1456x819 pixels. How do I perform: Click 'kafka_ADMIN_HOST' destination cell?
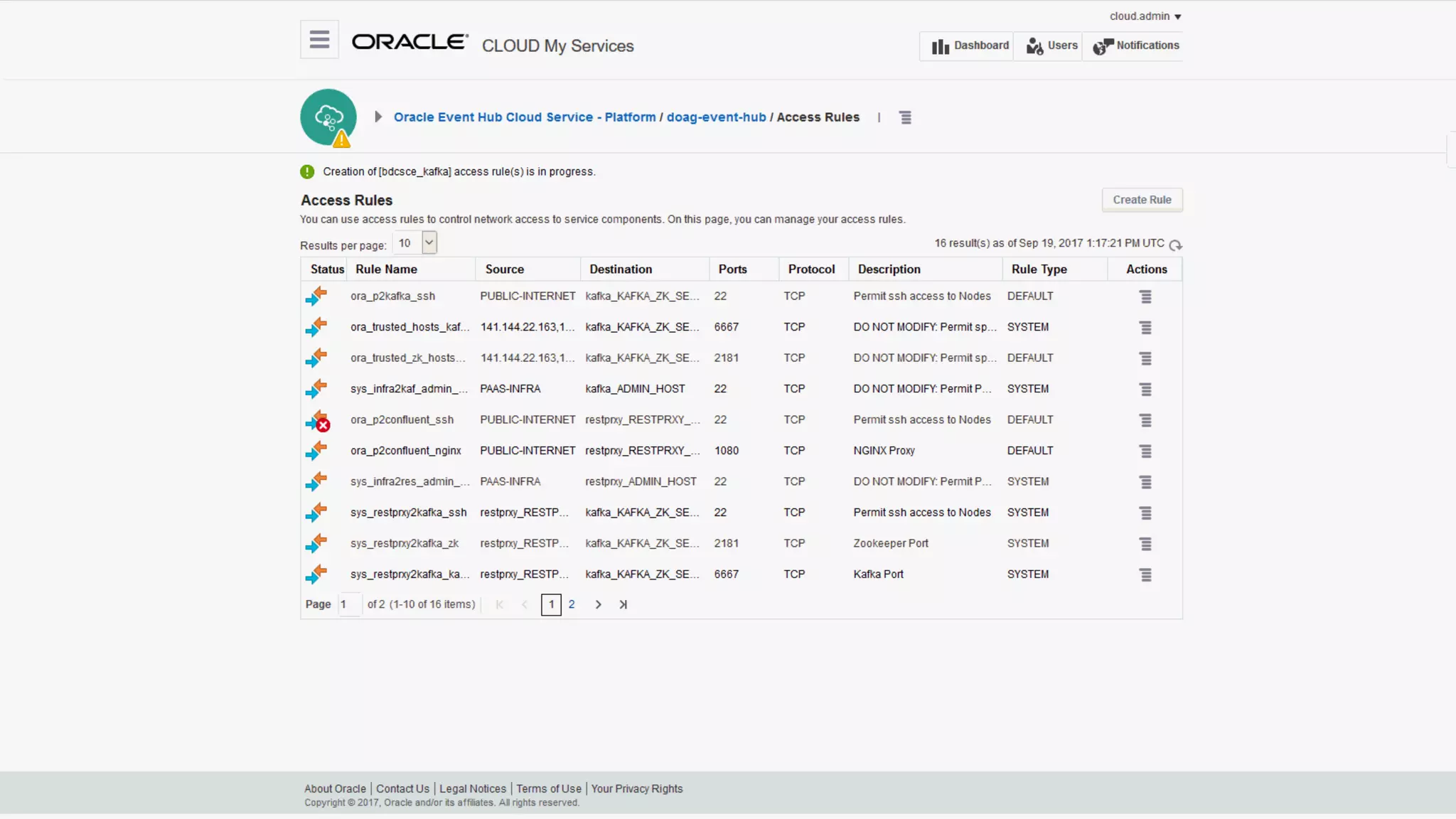point(635,389)
